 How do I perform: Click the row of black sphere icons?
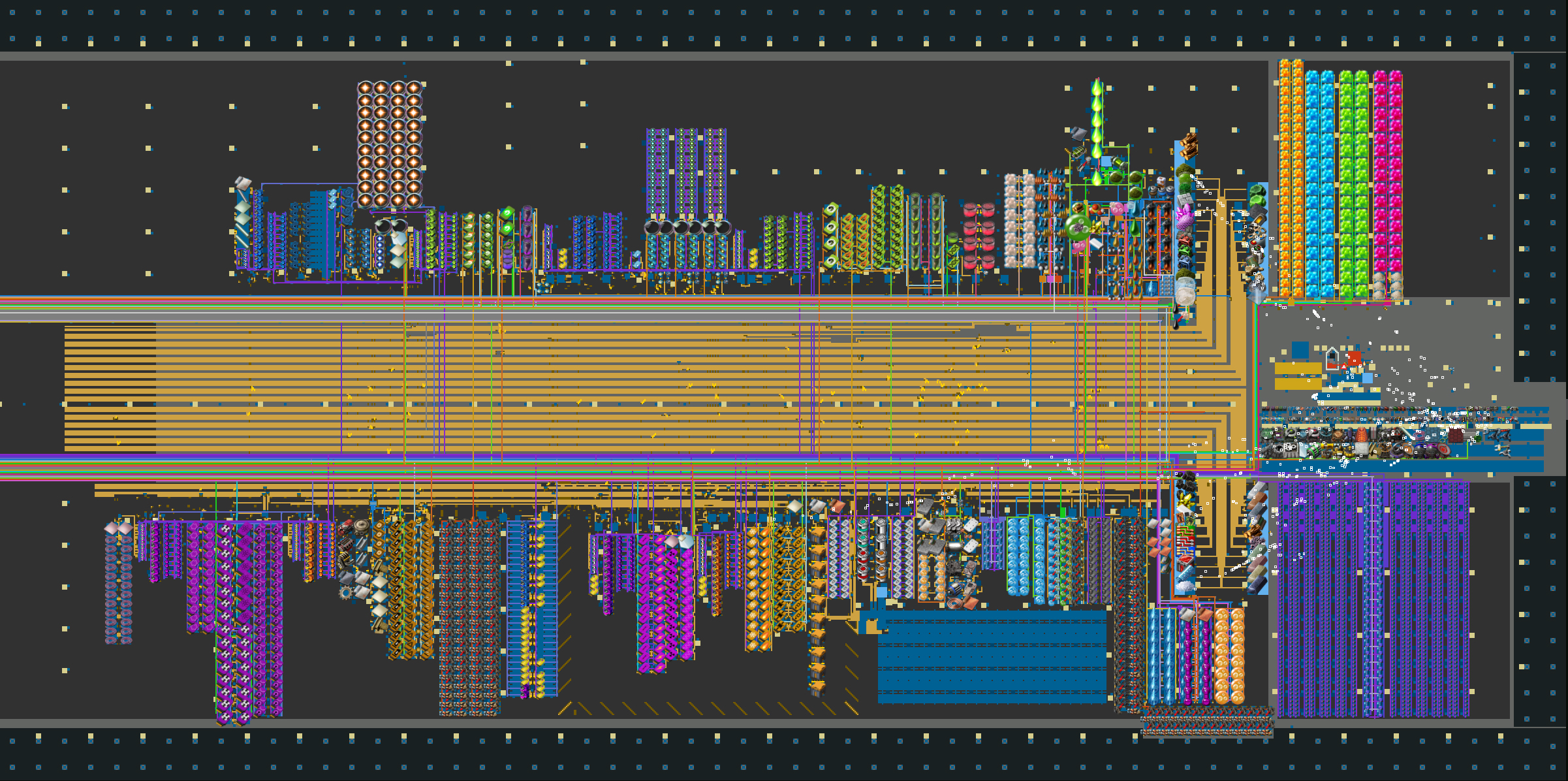(x=687, y=227)
